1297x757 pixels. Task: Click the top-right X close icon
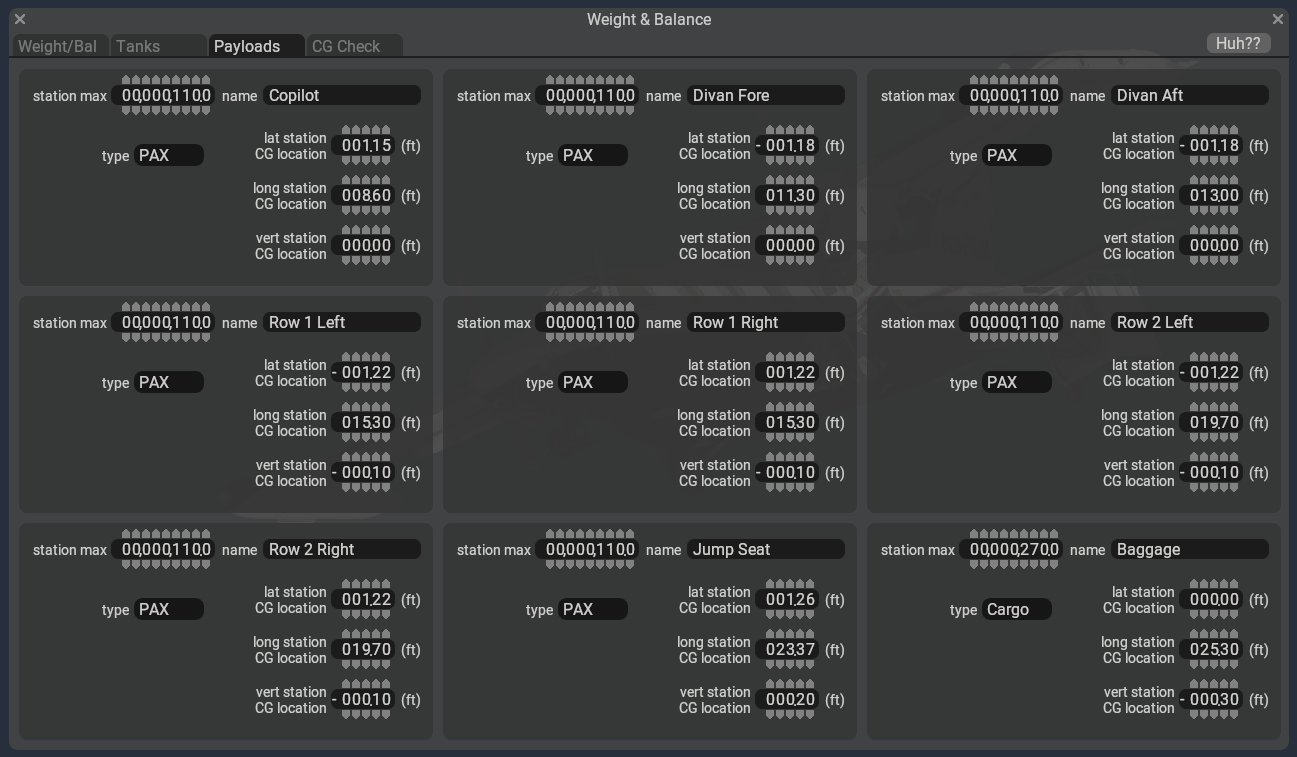pyautogui.click(x=1277, y=19)
